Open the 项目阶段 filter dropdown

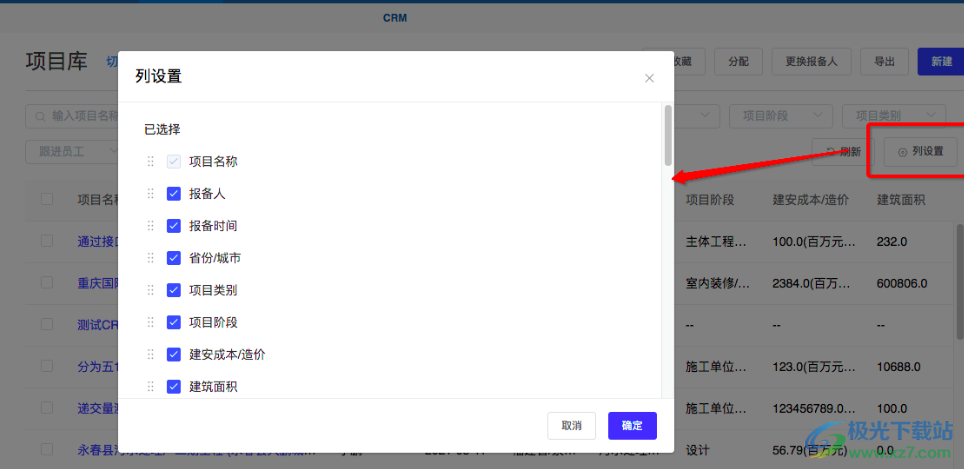[x=781, y=116]
